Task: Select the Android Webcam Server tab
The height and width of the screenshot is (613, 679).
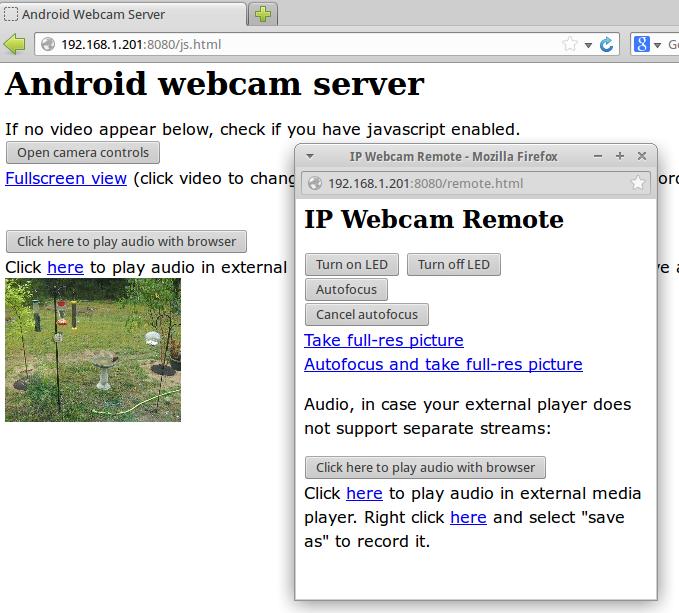Action: pyautogui.click(x=123, y=14)
